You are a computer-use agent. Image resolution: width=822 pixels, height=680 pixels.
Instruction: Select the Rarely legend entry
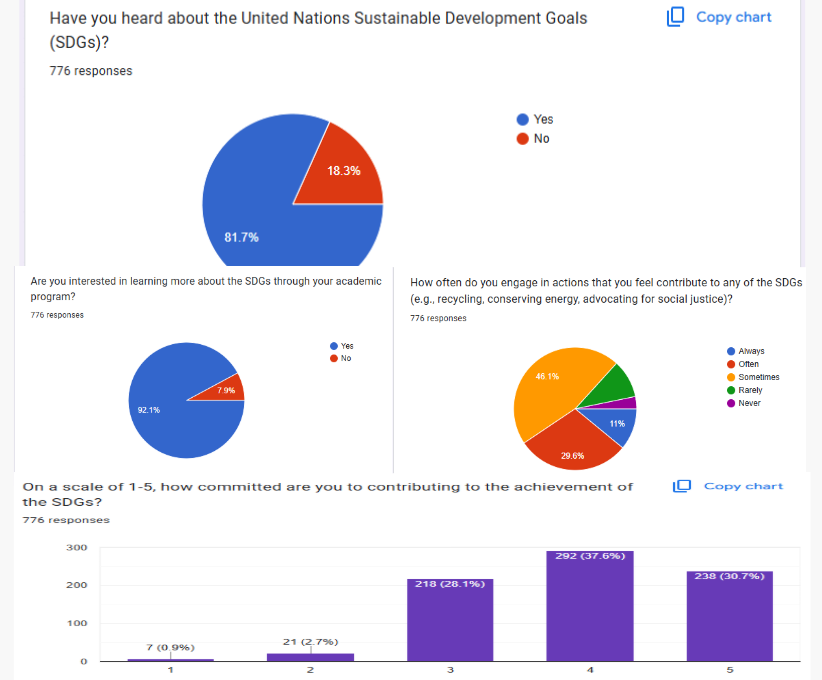point(749,390)
